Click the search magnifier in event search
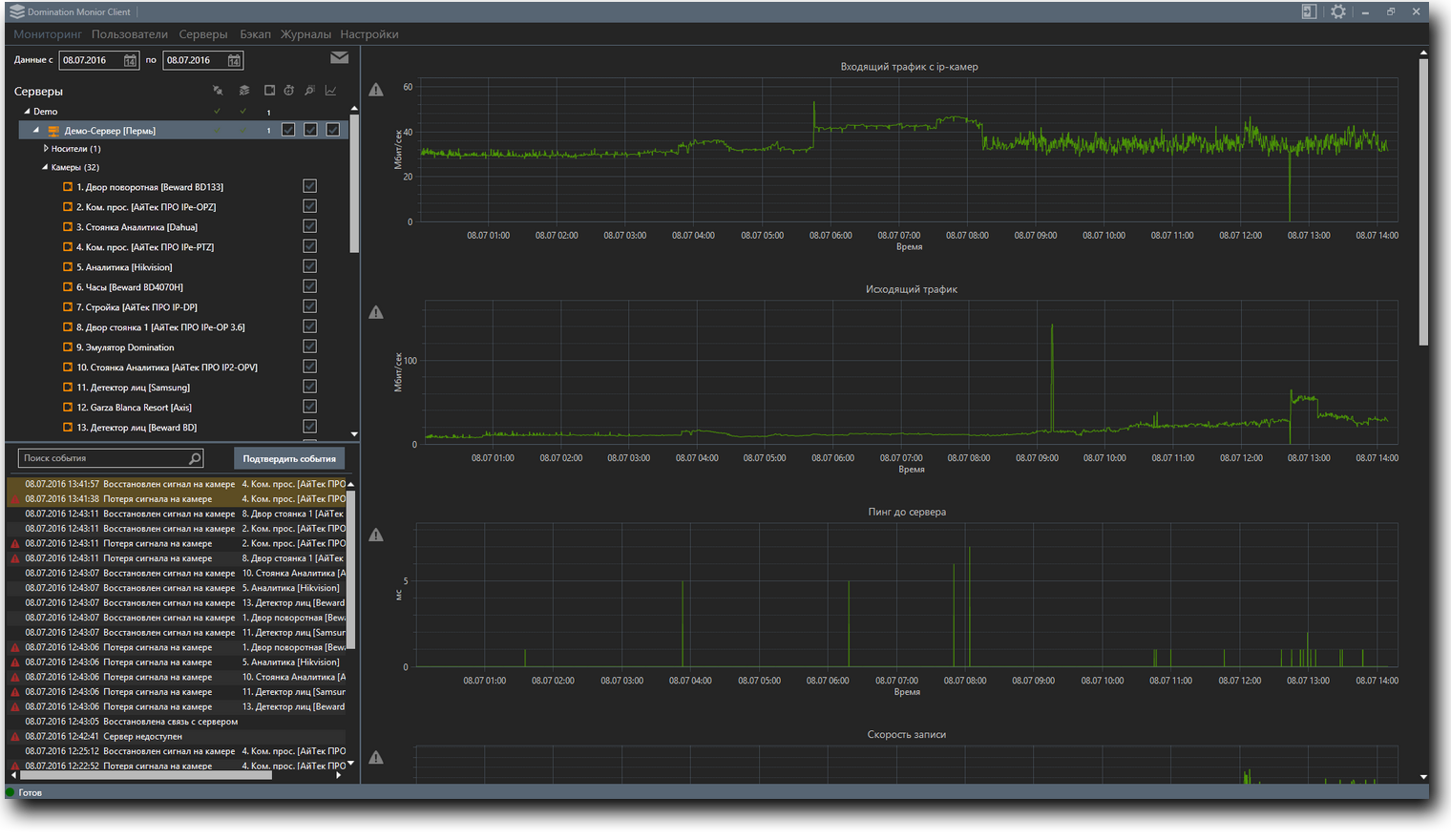 [195, 458]
